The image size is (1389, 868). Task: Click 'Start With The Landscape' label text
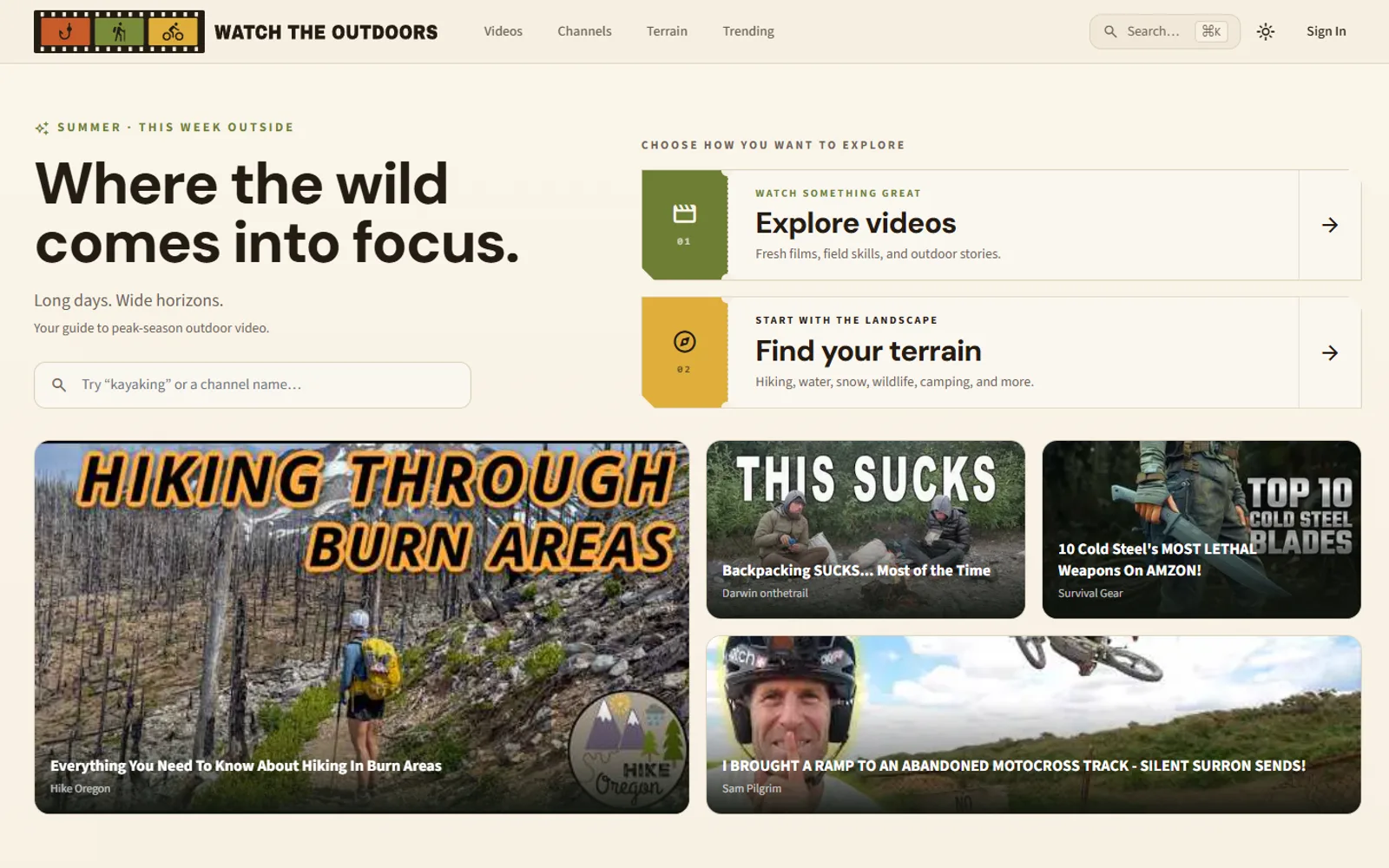[x=846, y=320]
